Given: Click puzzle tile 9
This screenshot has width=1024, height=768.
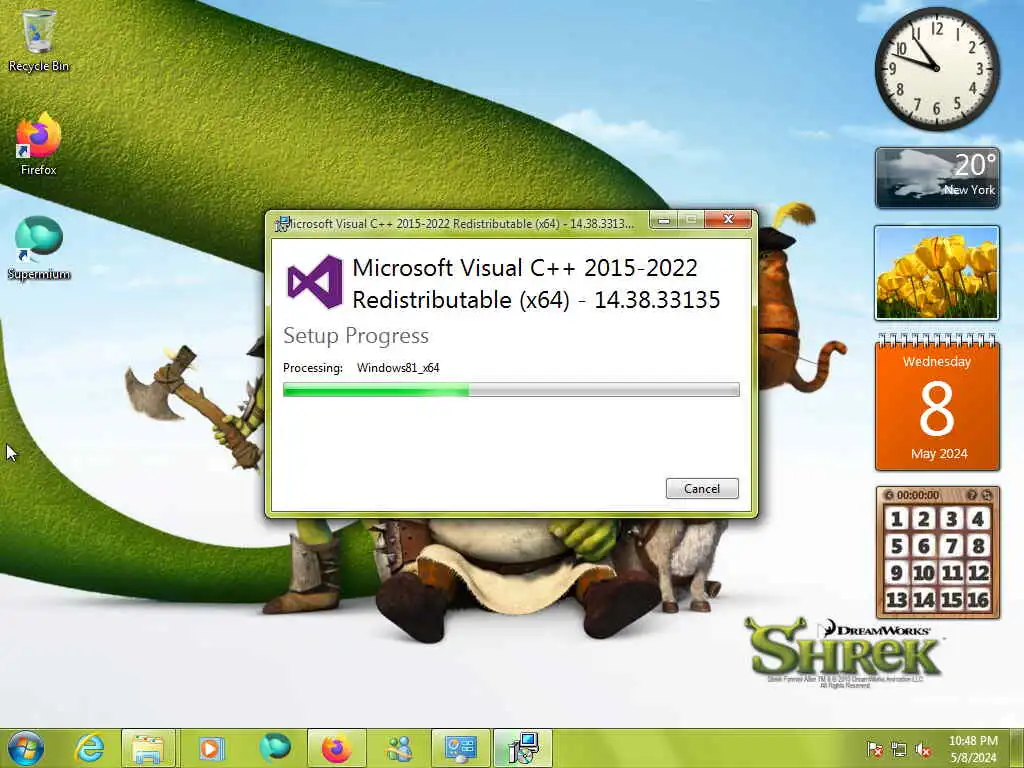Looking at the screenshot, I should pos(897,573).
